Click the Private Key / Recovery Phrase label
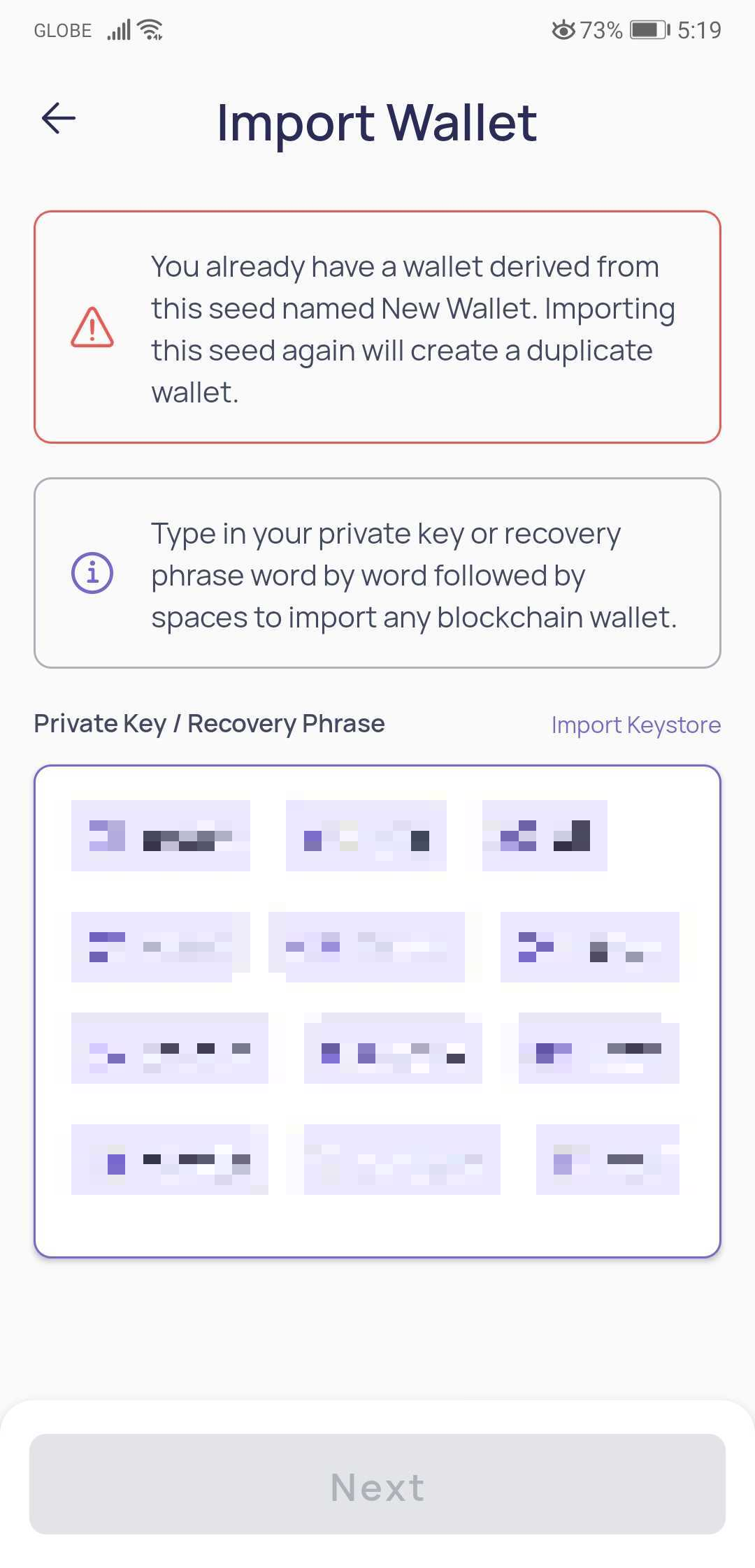755x1568 pixels. pos(209,724)
